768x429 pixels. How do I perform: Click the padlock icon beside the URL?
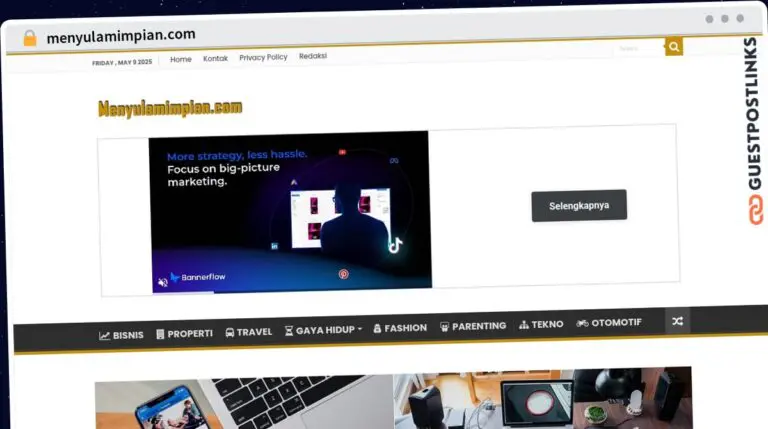point(30,38)
